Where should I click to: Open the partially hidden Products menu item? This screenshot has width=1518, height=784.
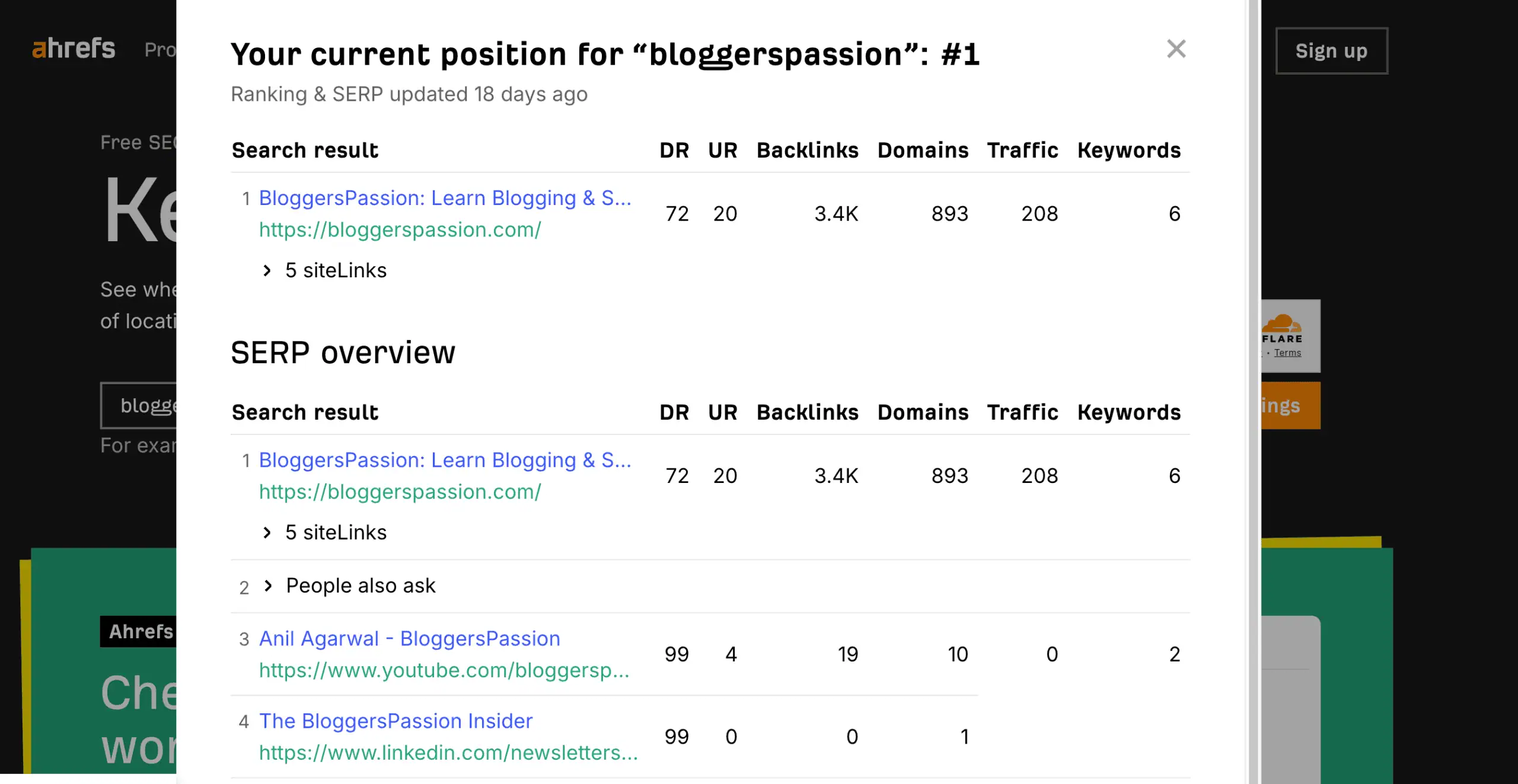(x=160, y=50)
